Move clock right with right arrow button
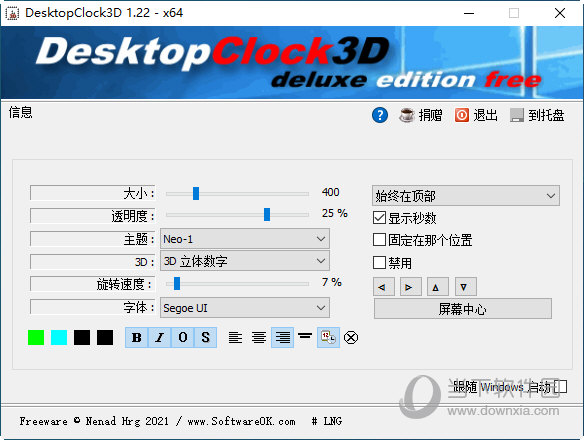The height and width of the screenshot is (440, 584). click(411, 287)
